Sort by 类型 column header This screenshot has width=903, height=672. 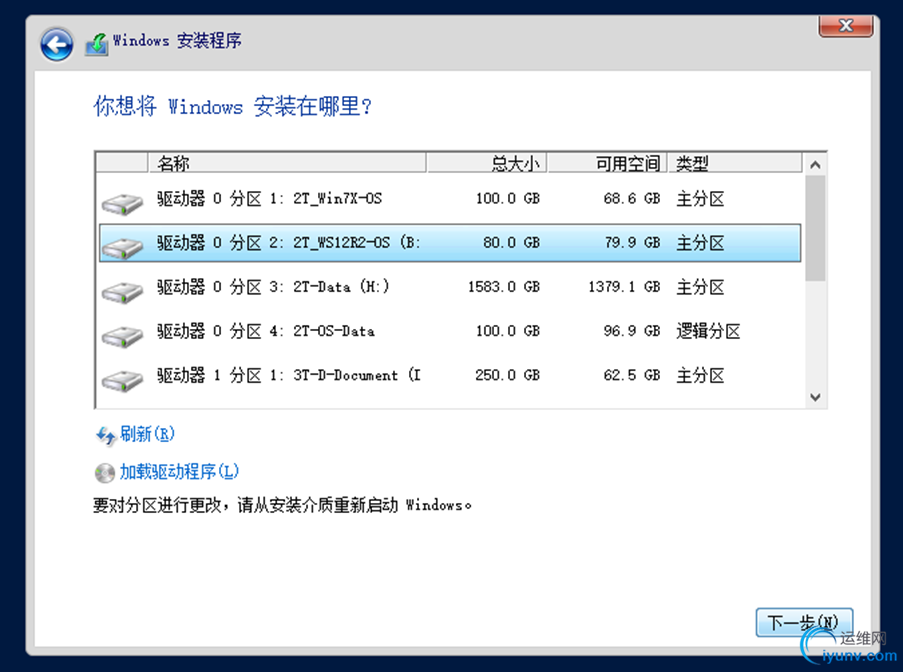click(735, 163)
